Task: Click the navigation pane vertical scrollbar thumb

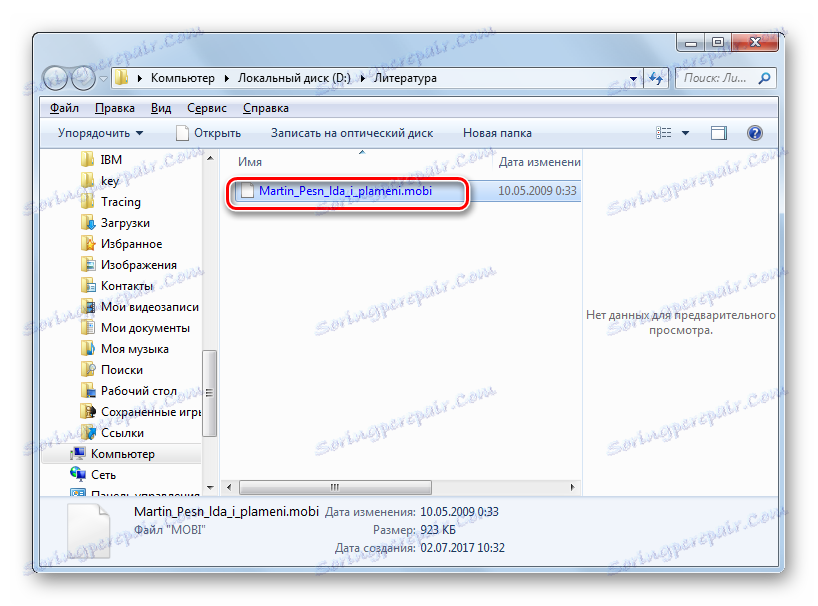Action: (210, 393)
